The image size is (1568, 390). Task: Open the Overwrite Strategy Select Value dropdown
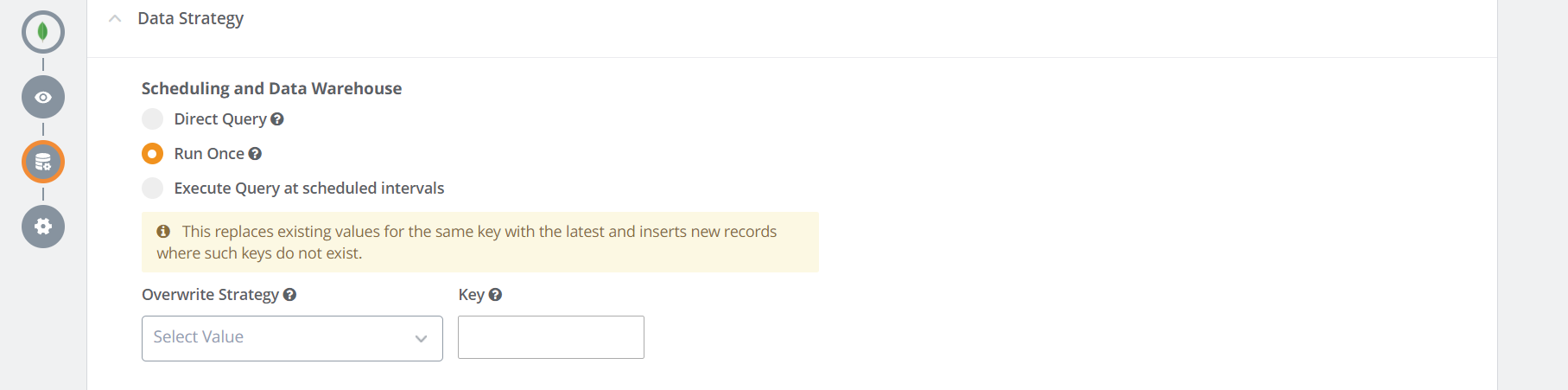276,338
